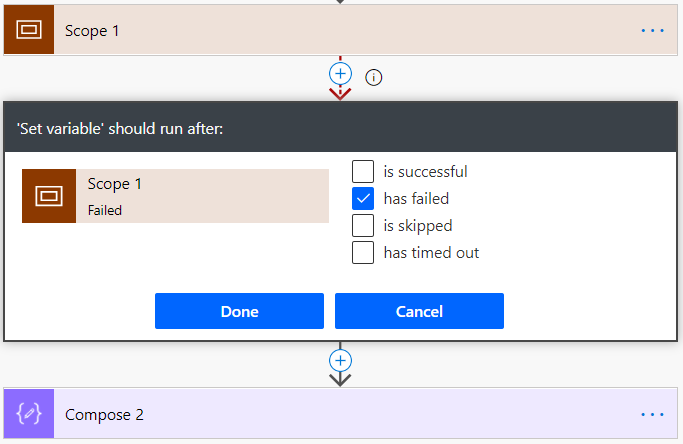Screen dimensions: 683x444
Task: Click the Done button
Action: click(239, 311)
